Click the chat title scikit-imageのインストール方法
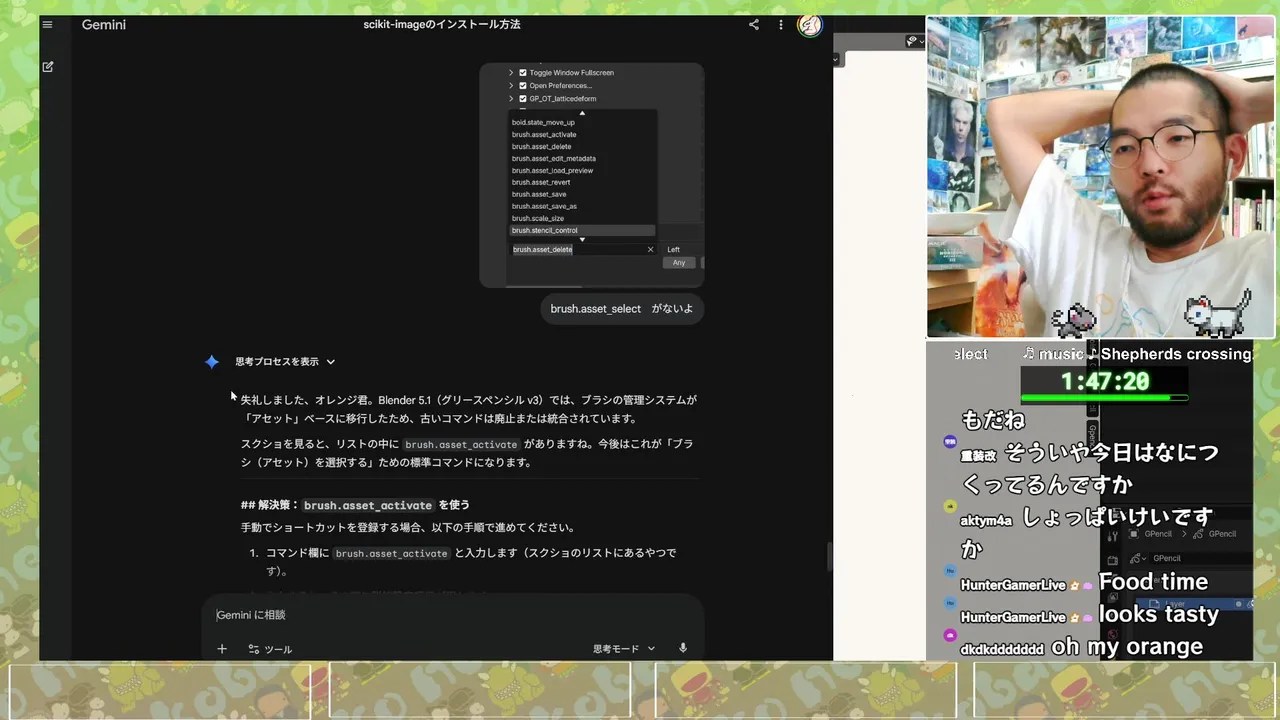The width and height of the screenshot is (1280, 720). click(441, 24)
